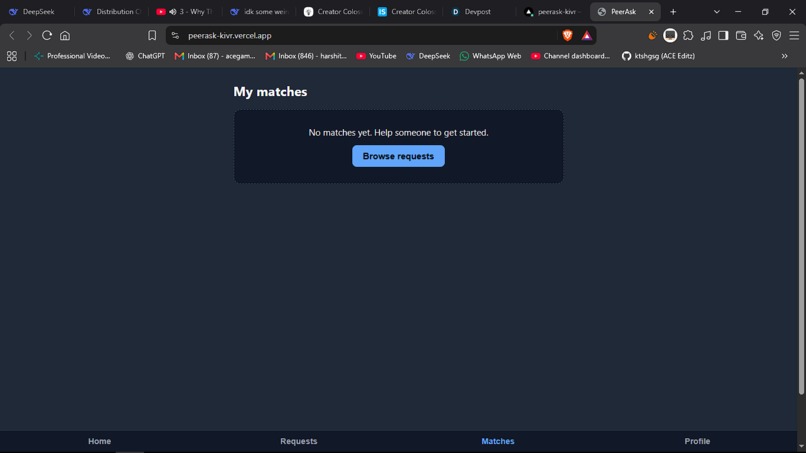Open the DeepSeek bookmark
The width and height of the screenshot is (806, 453).
point(428,56)
